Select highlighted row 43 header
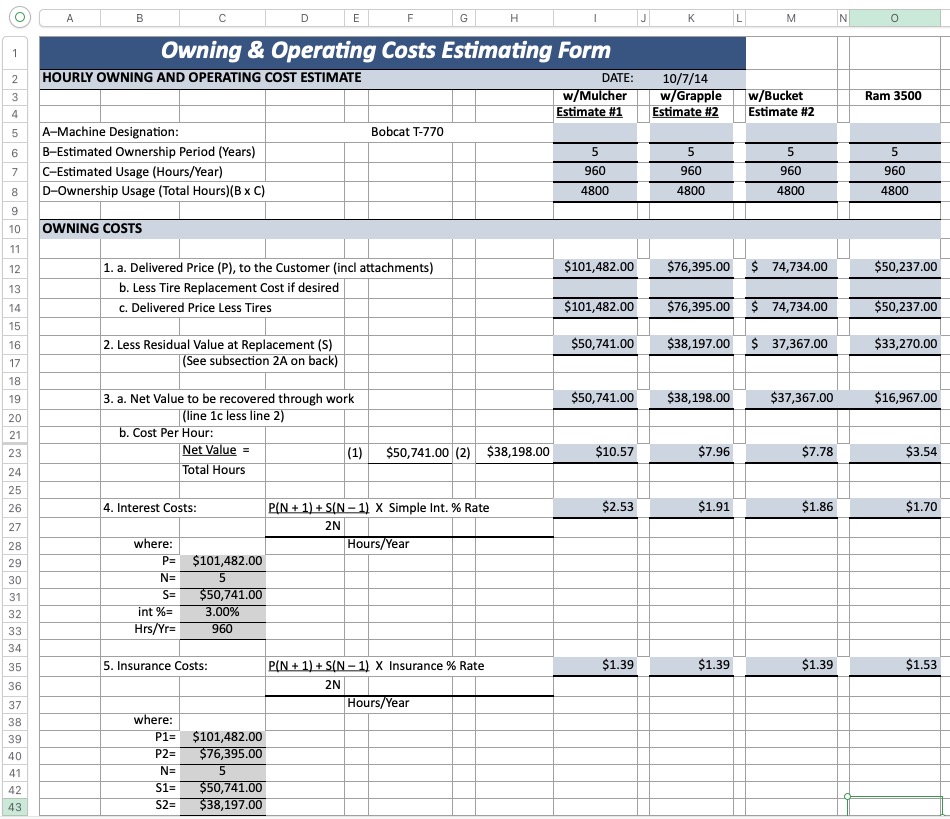Screen dimensions: 950x819 pyautogui.click(x=15, y=807)
